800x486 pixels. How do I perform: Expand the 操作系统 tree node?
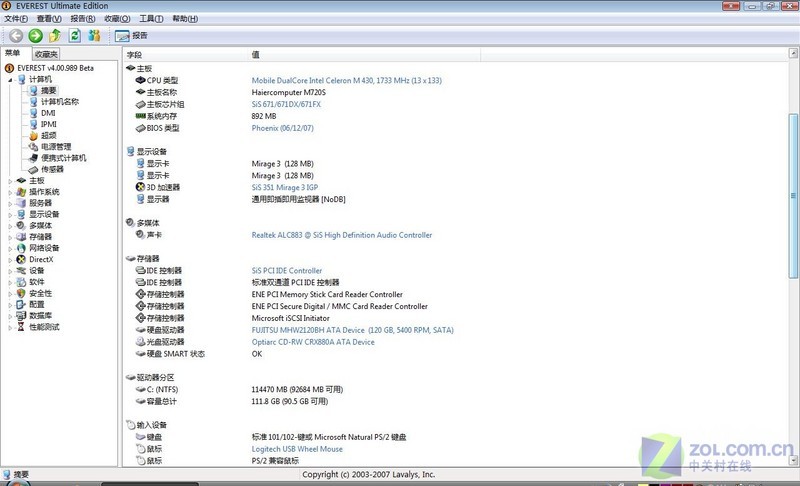10,192
